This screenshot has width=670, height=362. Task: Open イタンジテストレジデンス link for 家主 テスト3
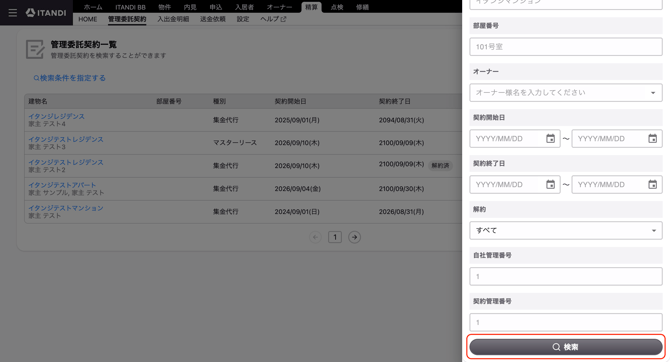pos(66,139)
